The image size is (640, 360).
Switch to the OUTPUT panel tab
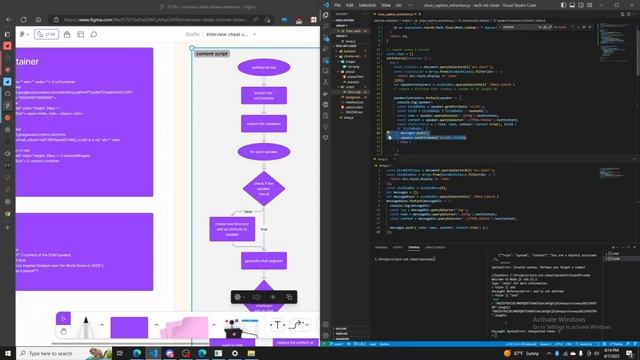tap(397, 247)
